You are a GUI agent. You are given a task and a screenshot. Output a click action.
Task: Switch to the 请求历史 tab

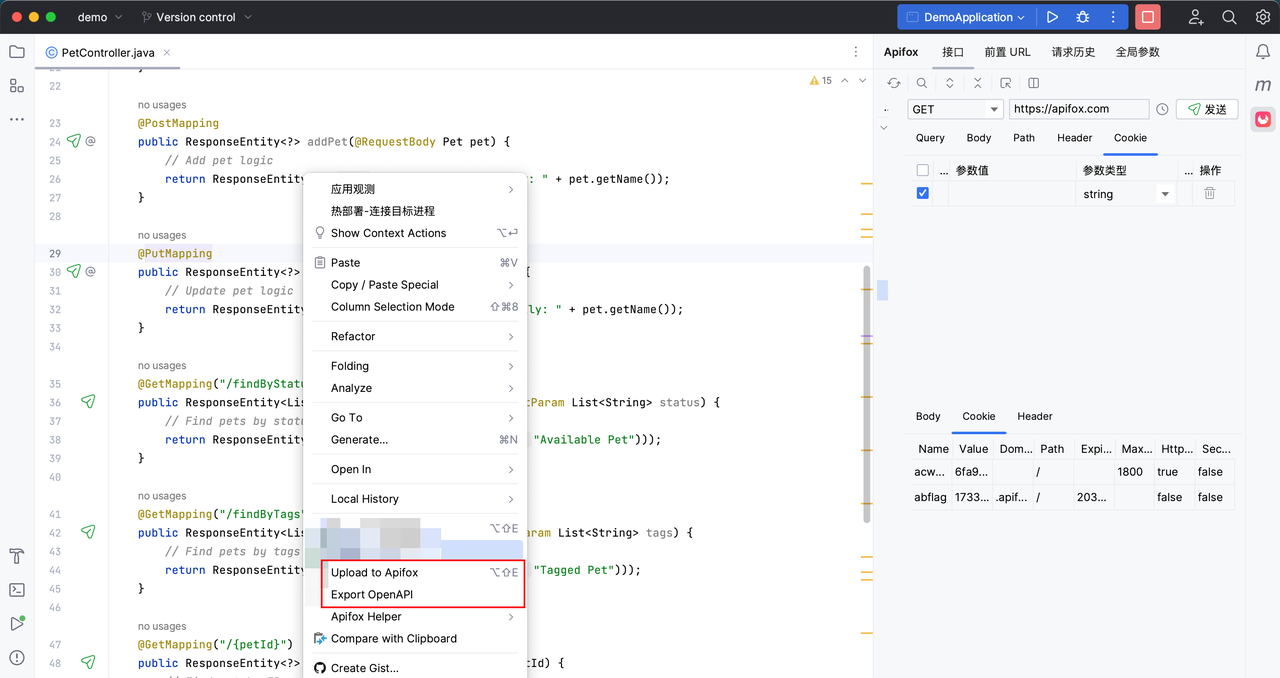point(1073,52)
